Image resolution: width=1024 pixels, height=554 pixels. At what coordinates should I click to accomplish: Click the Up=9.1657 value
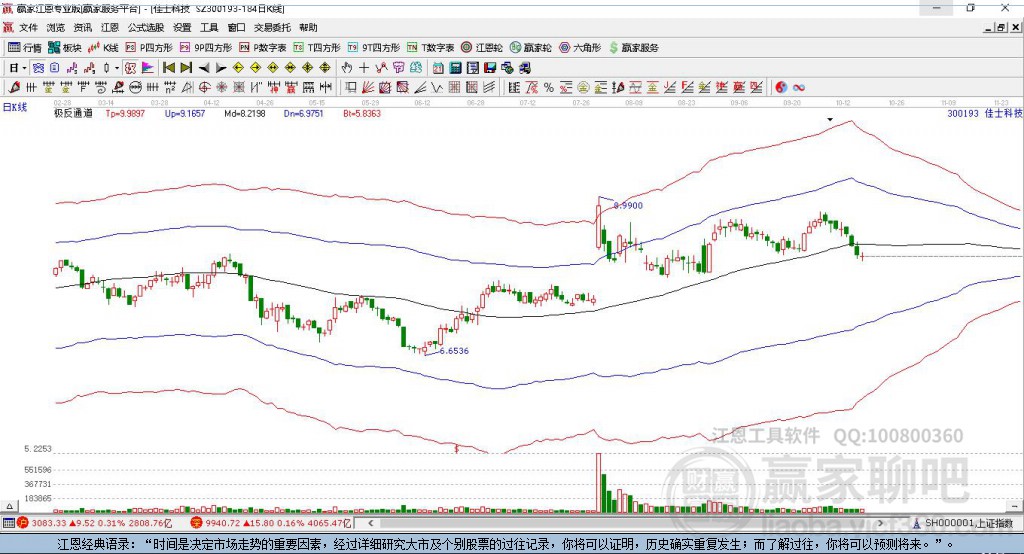click(185, 113)
